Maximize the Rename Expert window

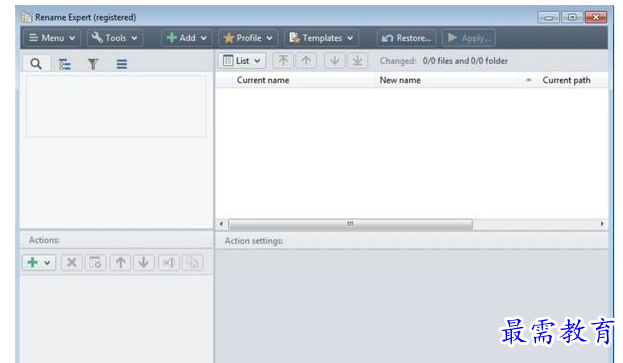click(x=572, y=17)
